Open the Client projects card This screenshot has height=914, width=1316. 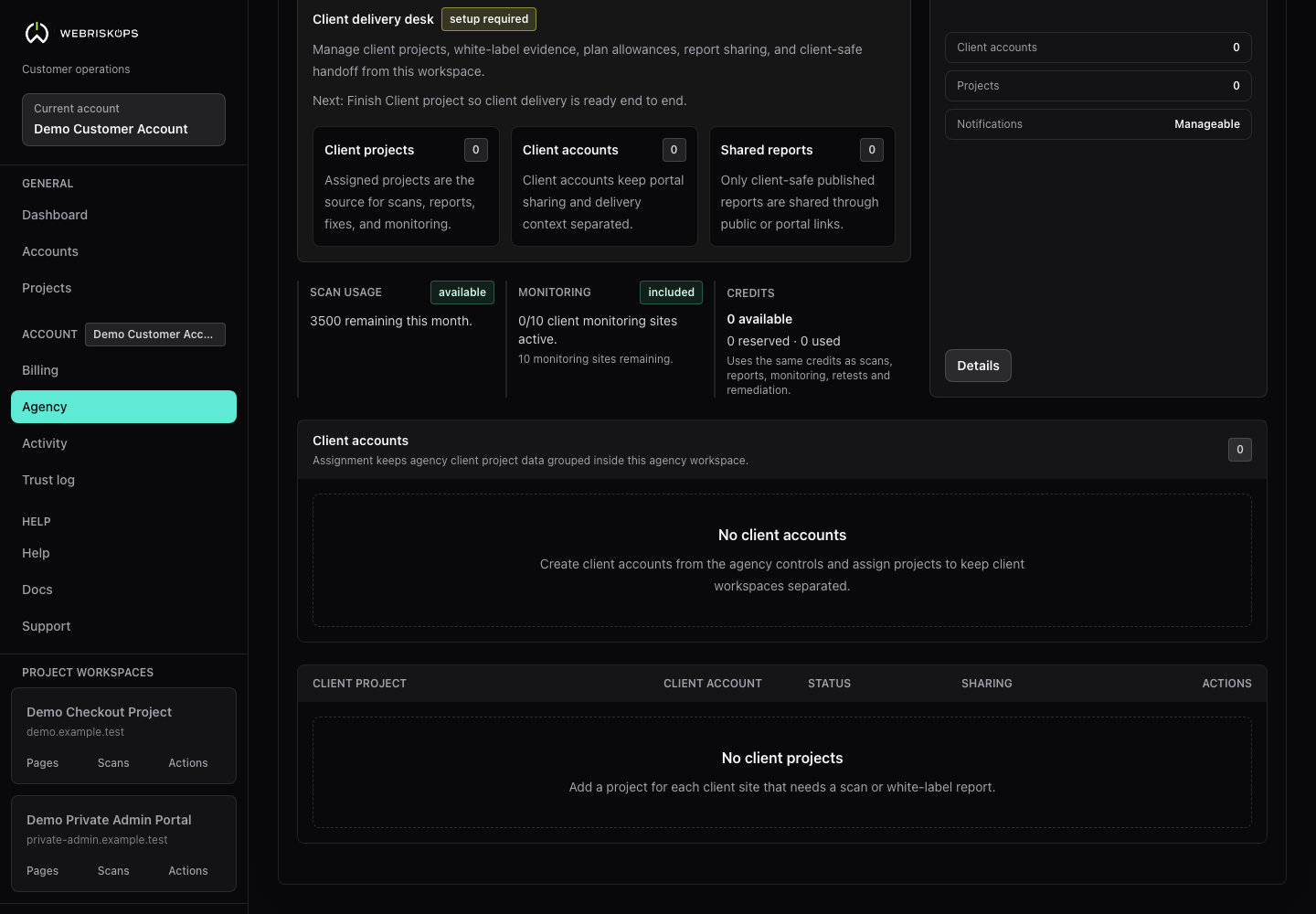click(x=406, y=186)
